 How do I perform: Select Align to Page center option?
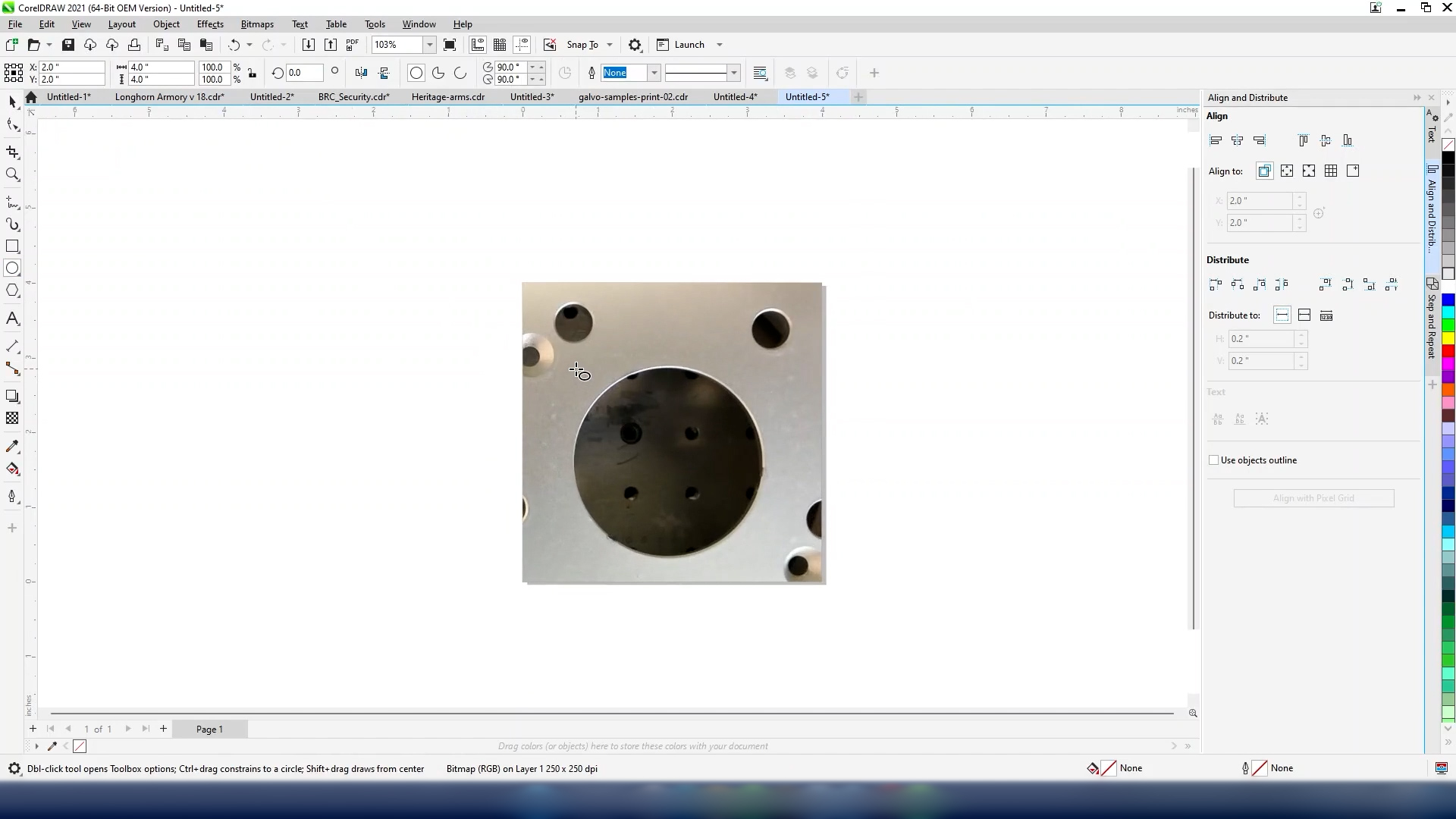point(1309,171)
